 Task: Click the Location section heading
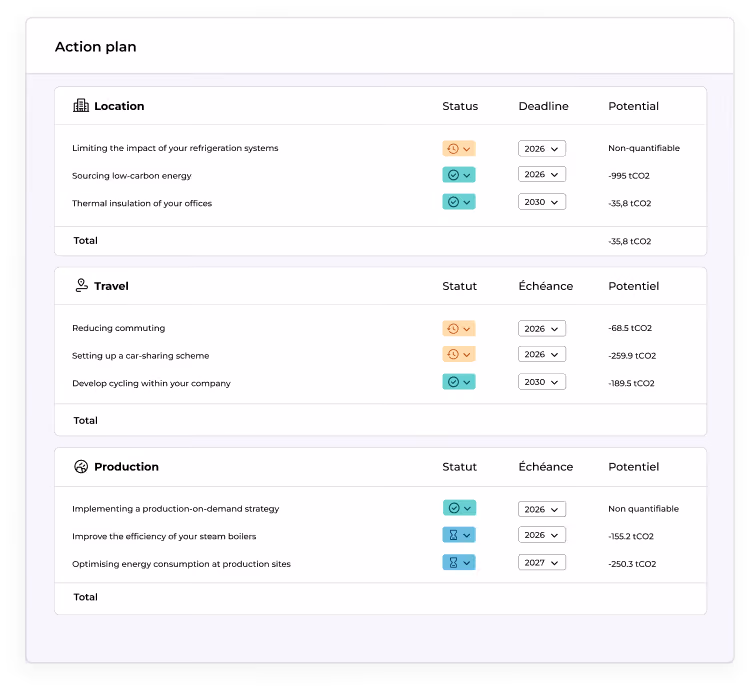pos(119,106)
